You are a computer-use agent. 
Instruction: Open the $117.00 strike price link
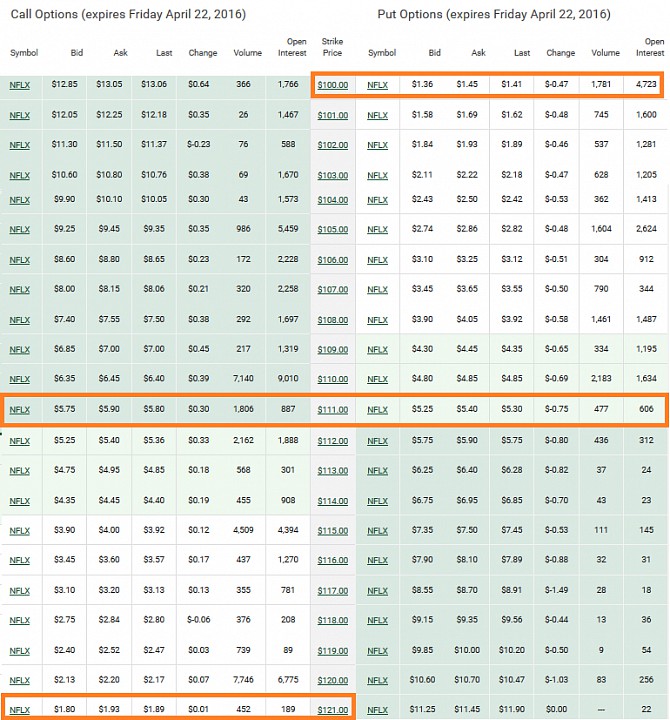coord(332,591)
